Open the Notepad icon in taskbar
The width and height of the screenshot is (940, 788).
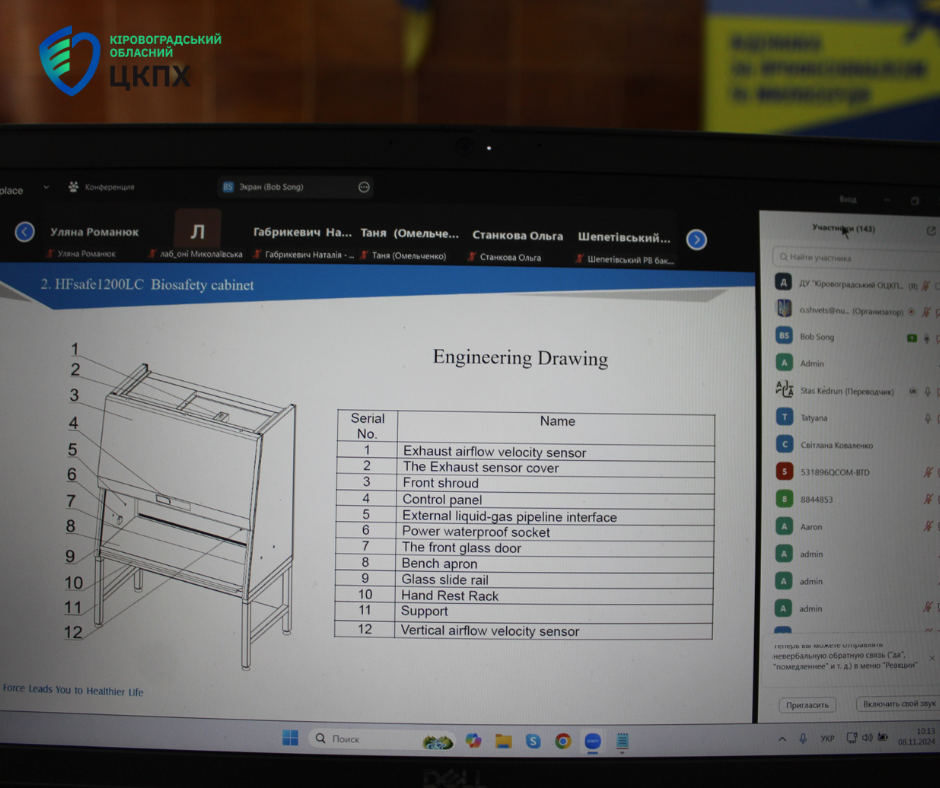tap(622, 741)
